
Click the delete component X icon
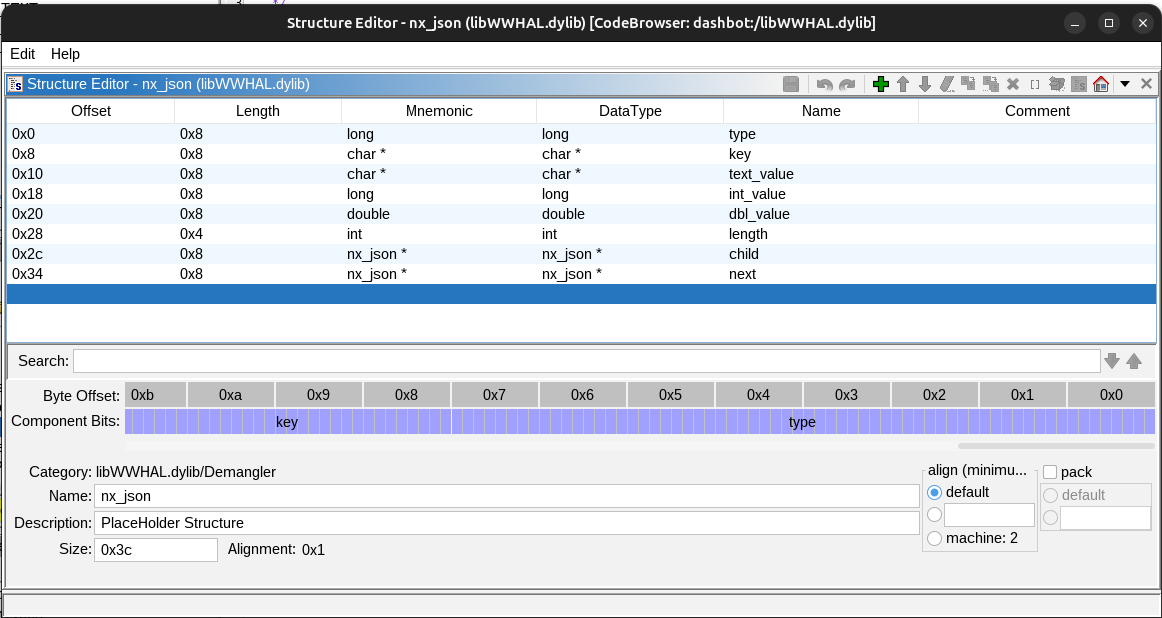pyautogui.click(x=1012, y=85)
